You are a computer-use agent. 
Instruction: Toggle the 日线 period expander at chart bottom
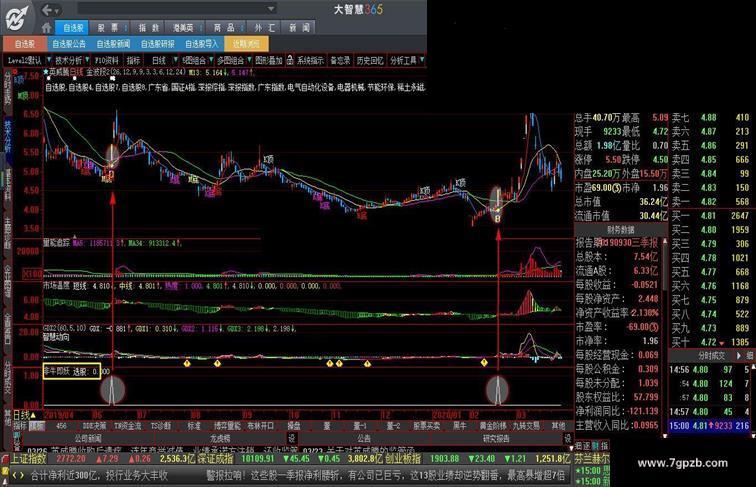(x=25, y=415)
